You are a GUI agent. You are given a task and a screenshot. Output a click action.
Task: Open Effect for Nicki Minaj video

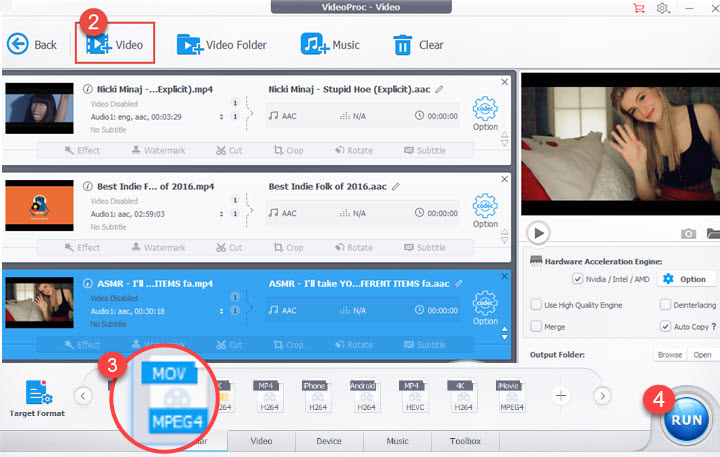point(82,150)
